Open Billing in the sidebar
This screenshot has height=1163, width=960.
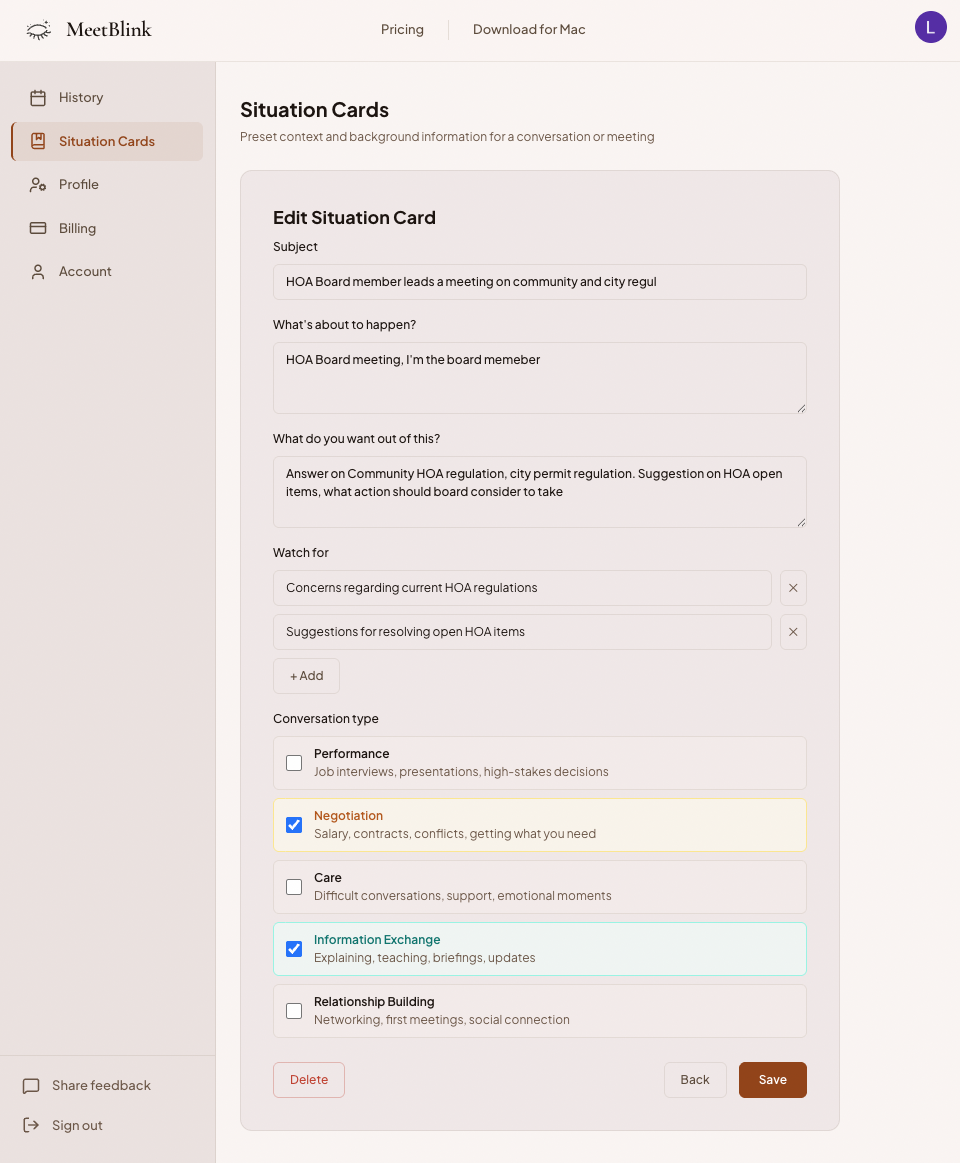(x=108, y=228)
